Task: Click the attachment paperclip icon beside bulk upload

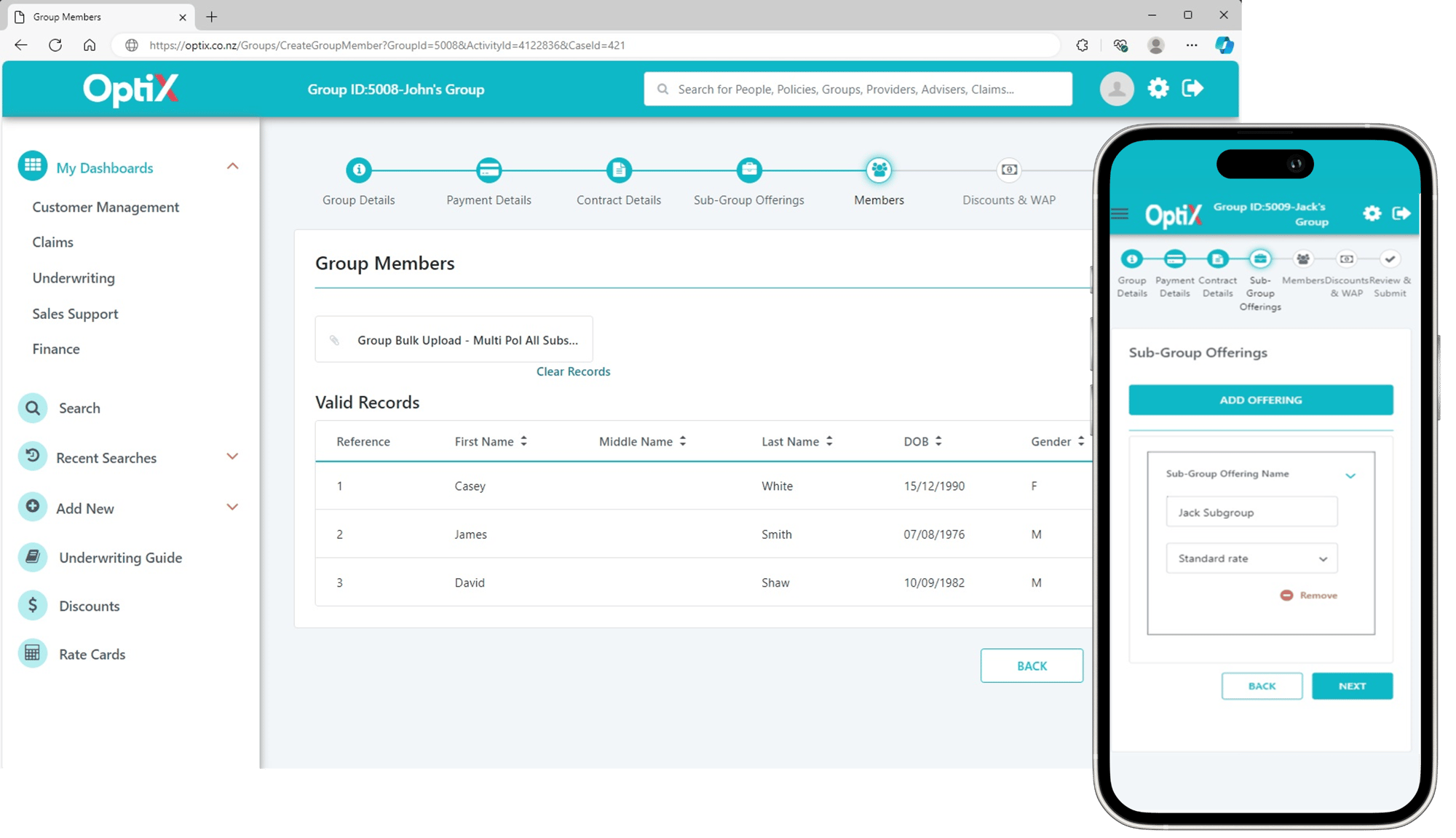Action: point(334,340)
